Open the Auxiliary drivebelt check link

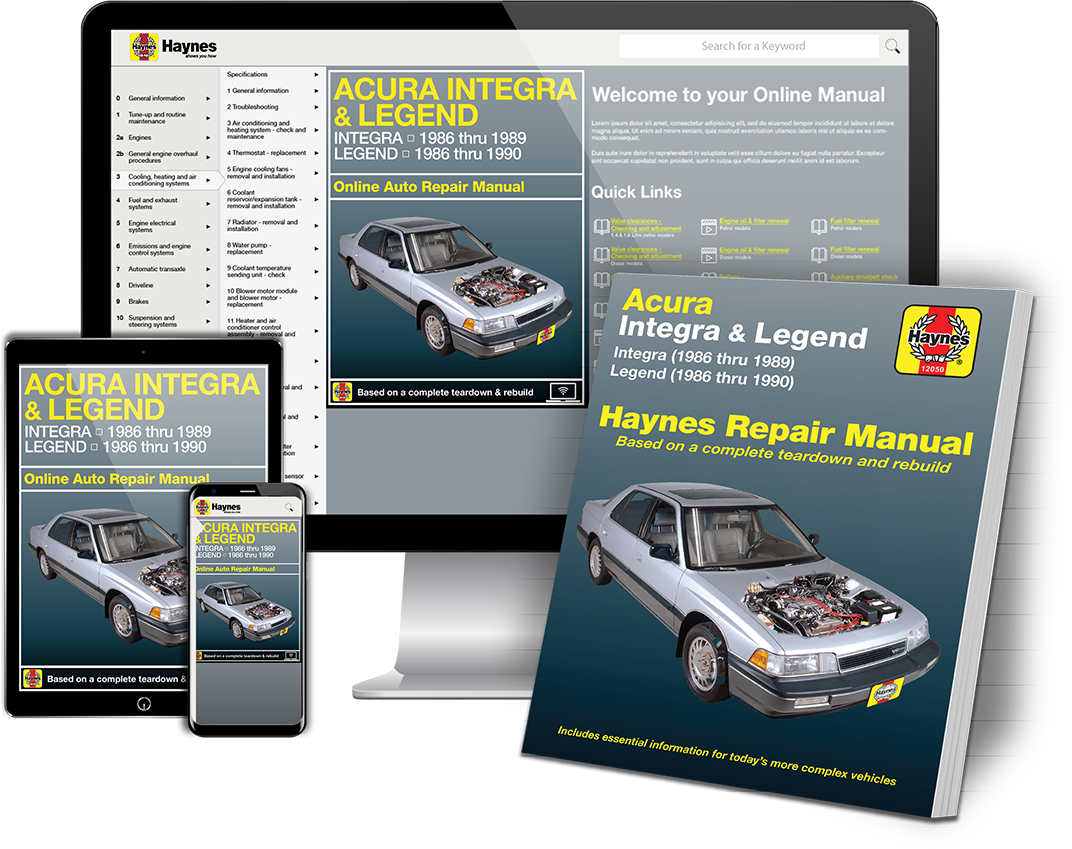tap(864, 277)
